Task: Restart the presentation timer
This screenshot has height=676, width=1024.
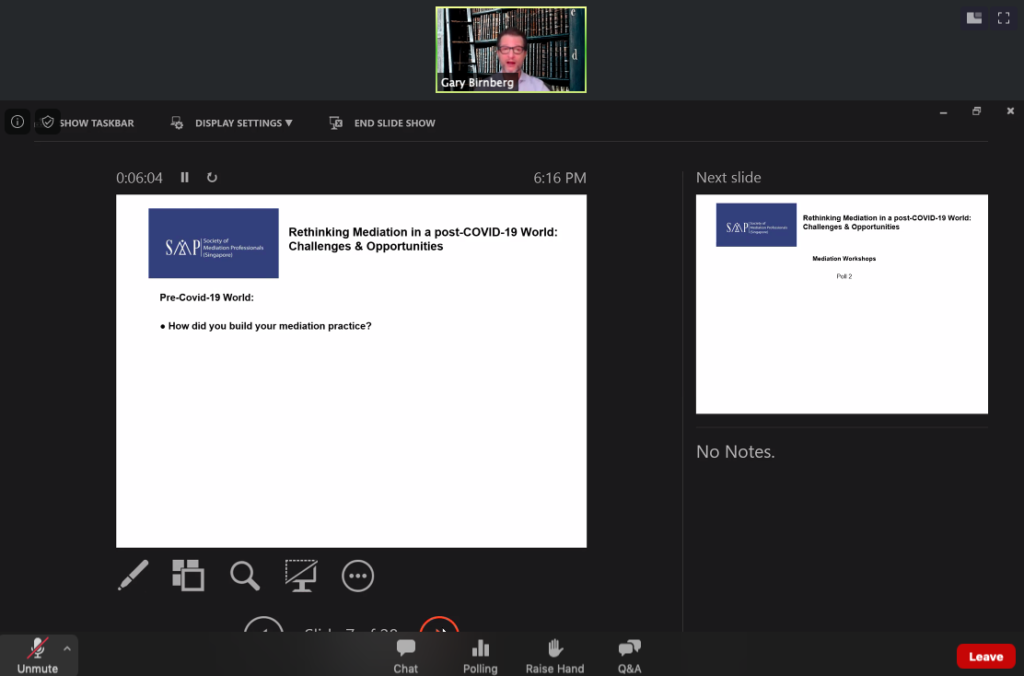Action: coord(212,178)
